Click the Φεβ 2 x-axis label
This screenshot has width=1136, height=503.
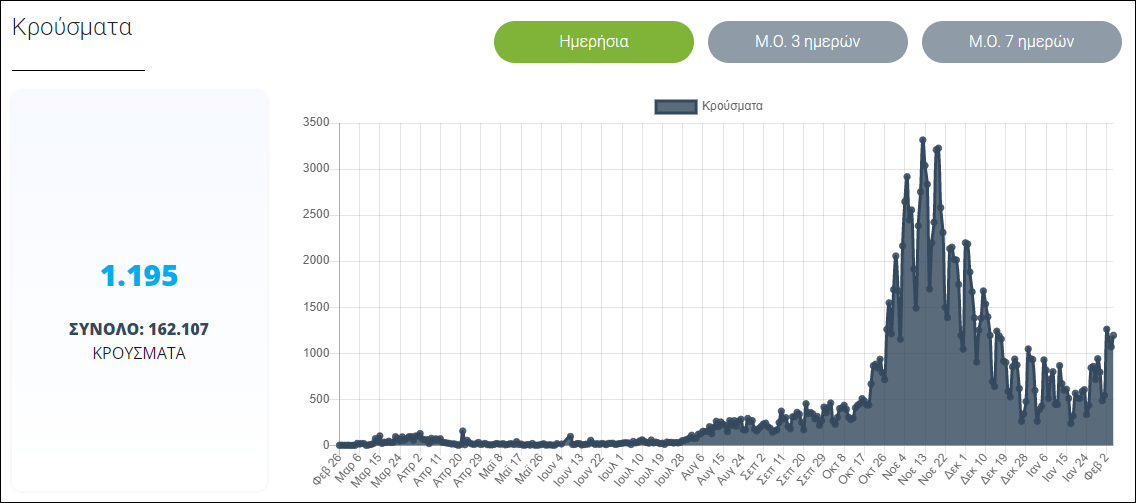pyautogui.click(x=1098, y=464)
